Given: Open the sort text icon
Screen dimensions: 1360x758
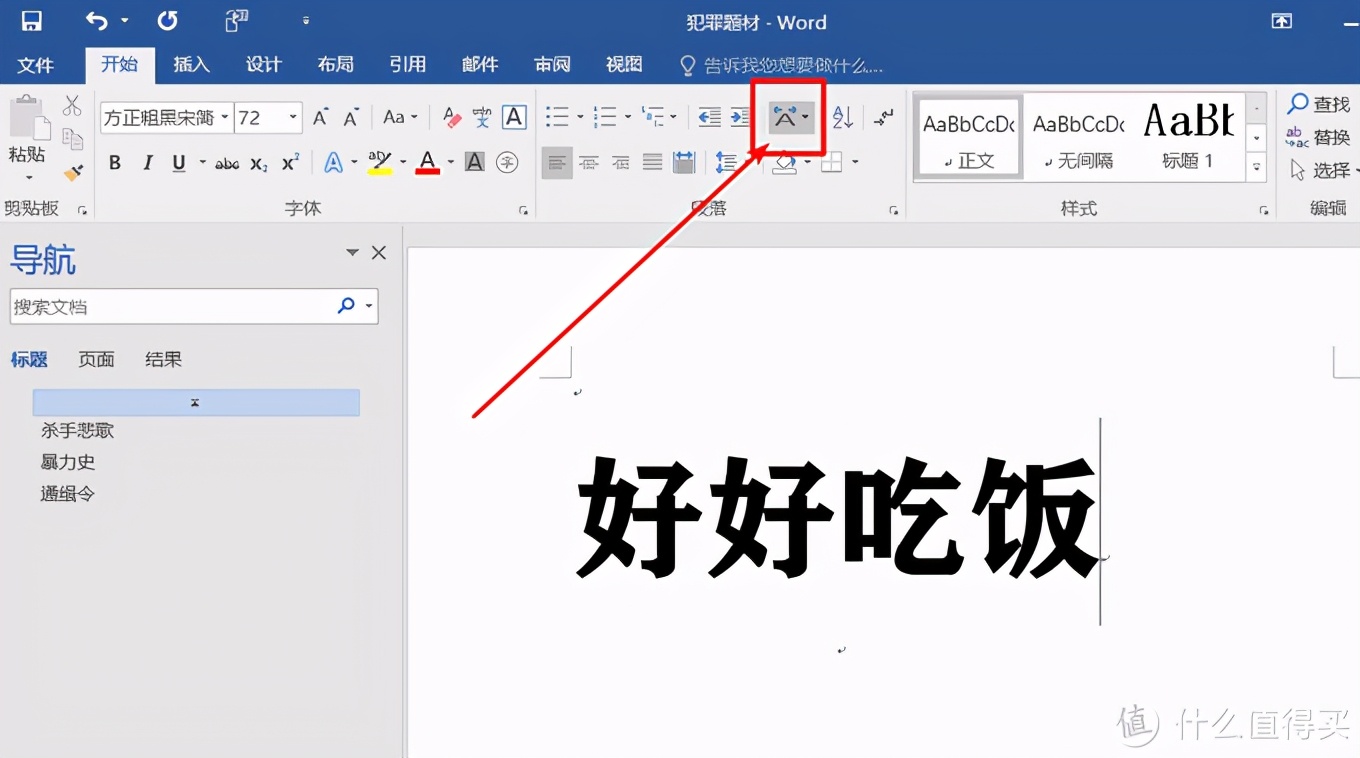Looking at the screenshot, I should (x=841, y=117).
